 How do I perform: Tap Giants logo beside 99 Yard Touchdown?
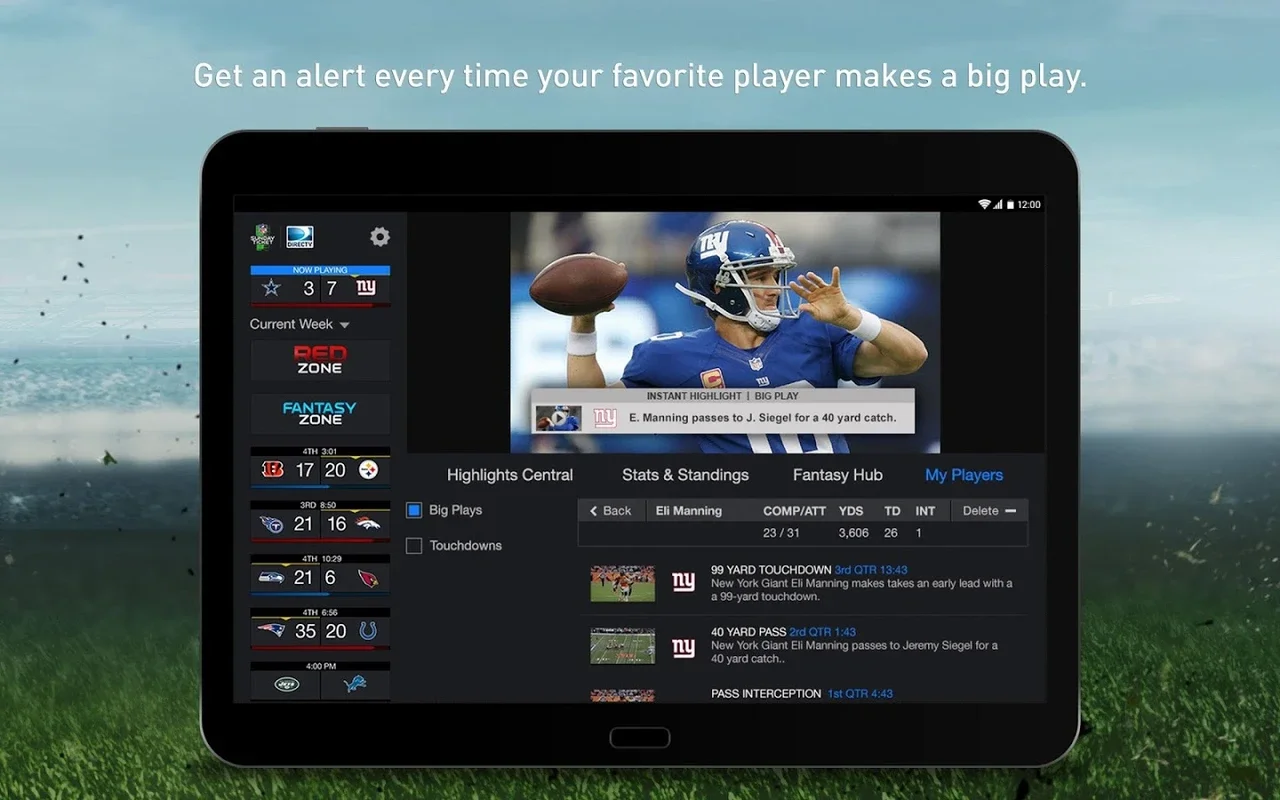tap(684, 582)
